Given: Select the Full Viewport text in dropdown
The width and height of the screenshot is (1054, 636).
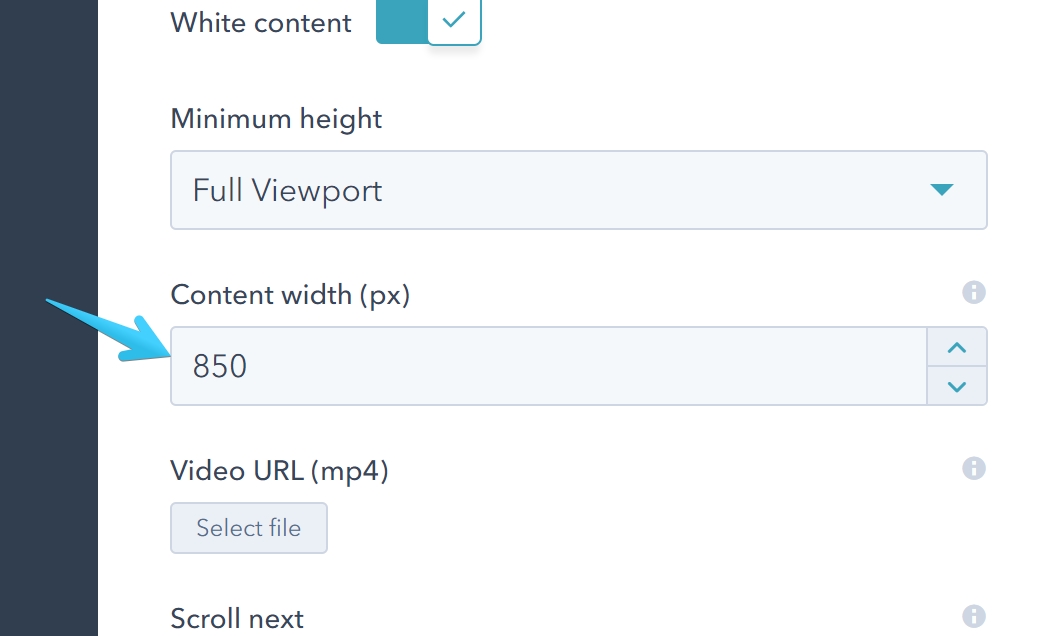Looking at the screenshot, I should pos(287,190).
